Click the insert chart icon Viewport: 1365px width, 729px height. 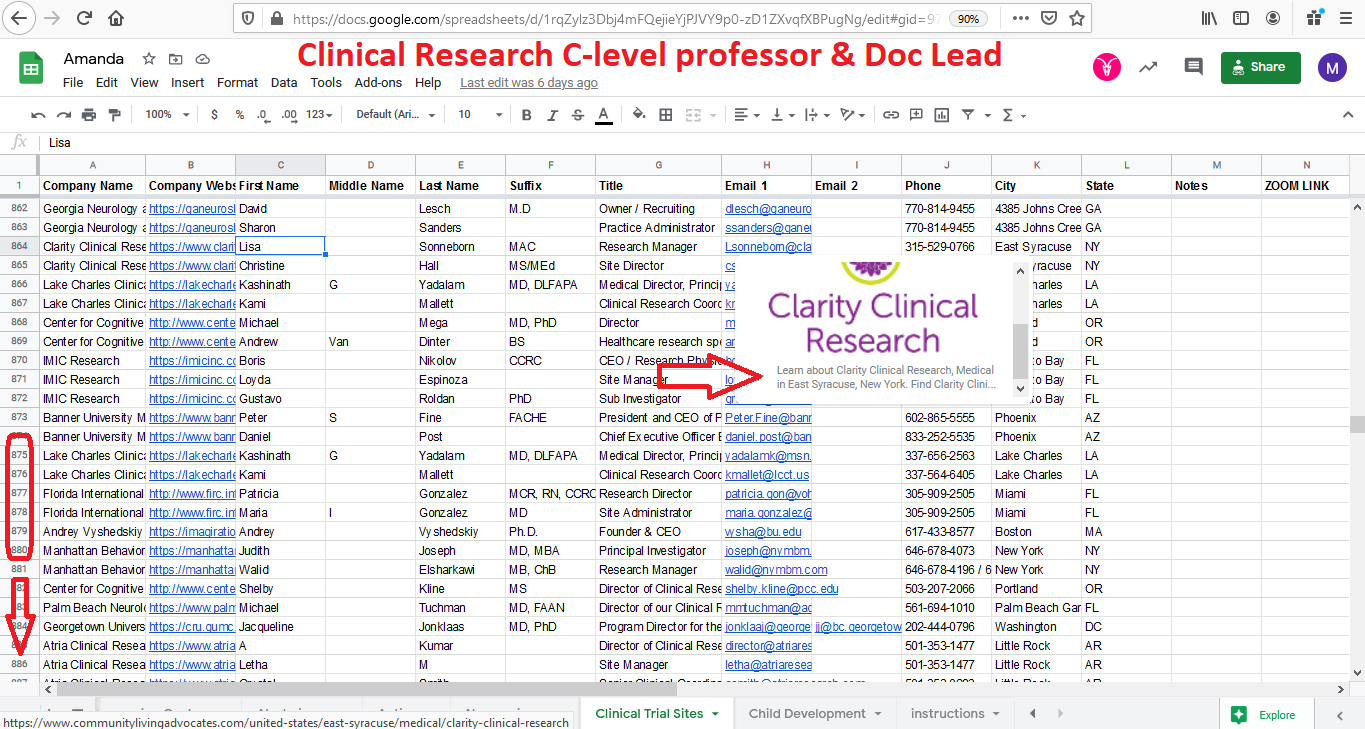(x=941, y=115)
